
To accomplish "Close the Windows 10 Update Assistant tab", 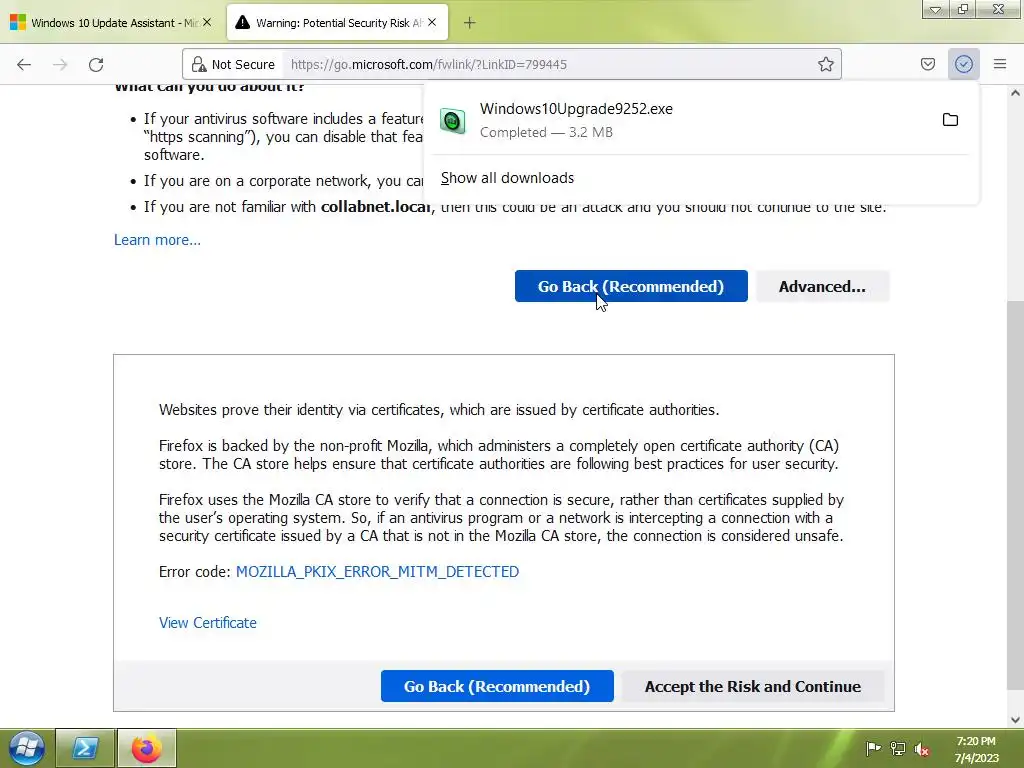I will (207, 22).
